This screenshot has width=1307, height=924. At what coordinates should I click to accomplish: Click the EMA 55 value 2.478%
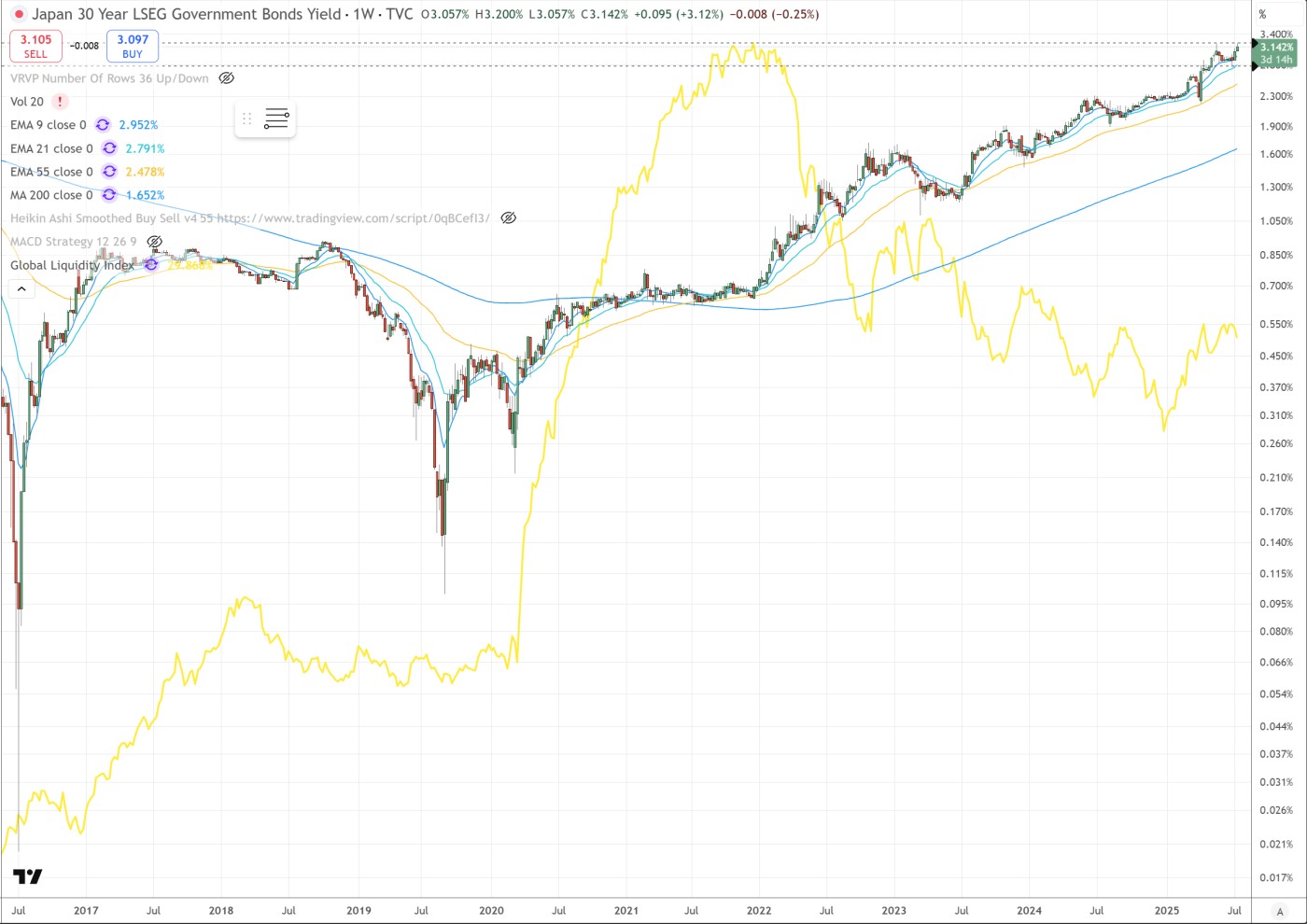tap(145, 172)
